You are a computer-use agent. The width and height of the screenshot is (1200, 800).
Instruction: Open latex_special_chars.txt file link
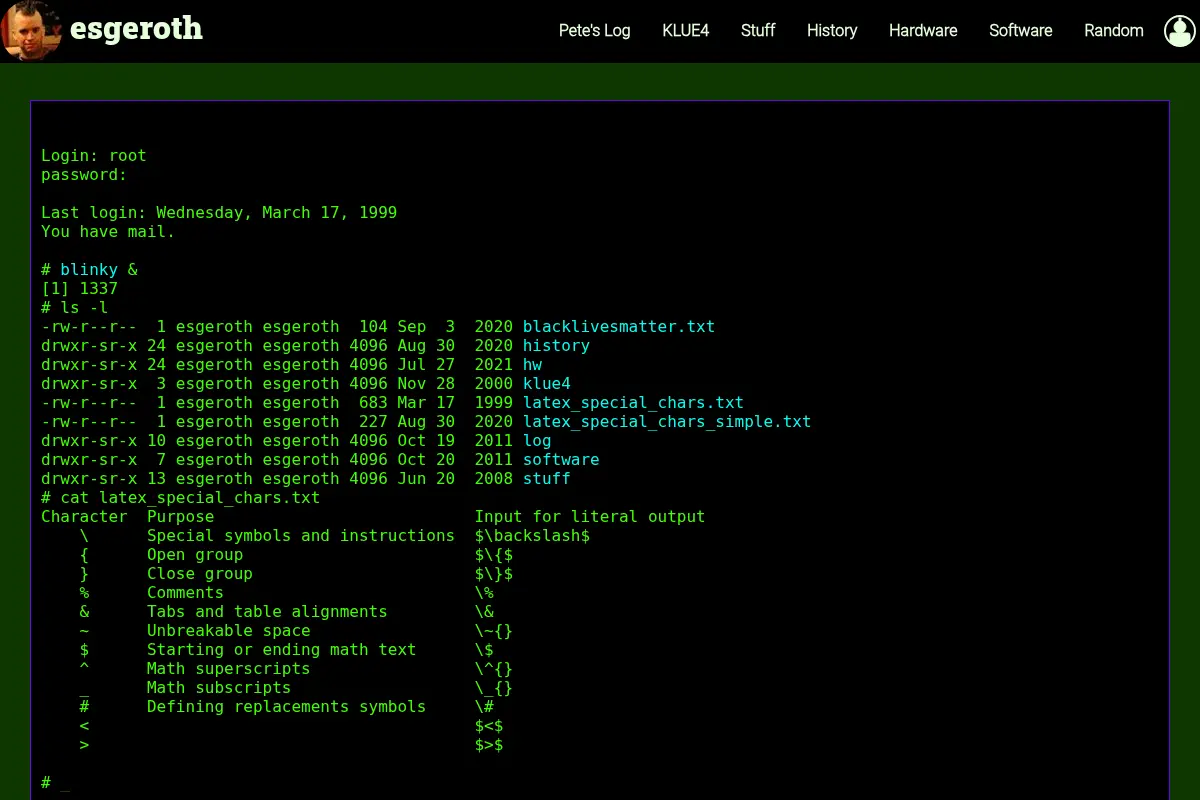point(633,403)
